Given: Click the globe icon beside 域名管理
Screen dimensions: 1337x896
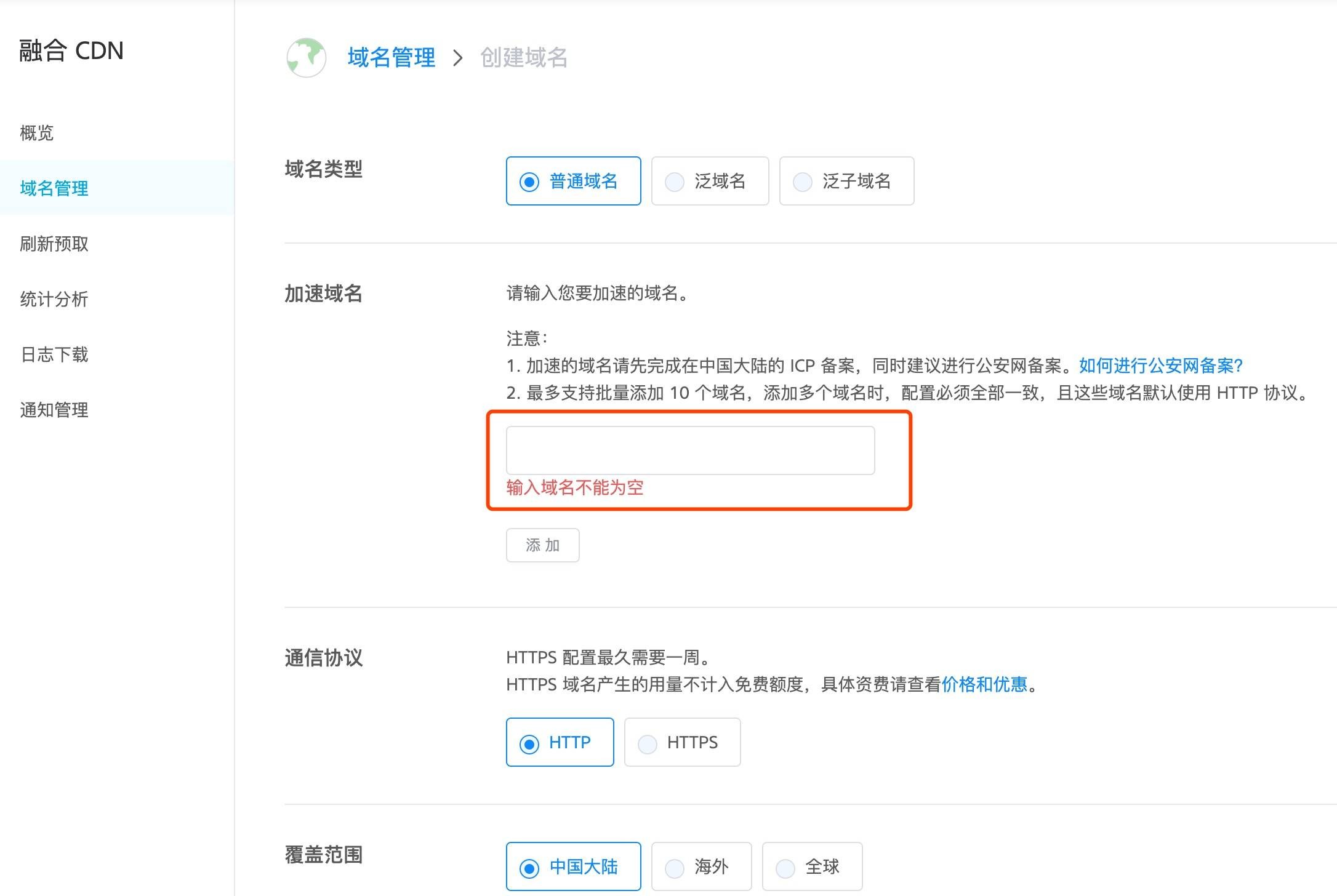Looking at the screenshot, I should [x=306, y=58].
